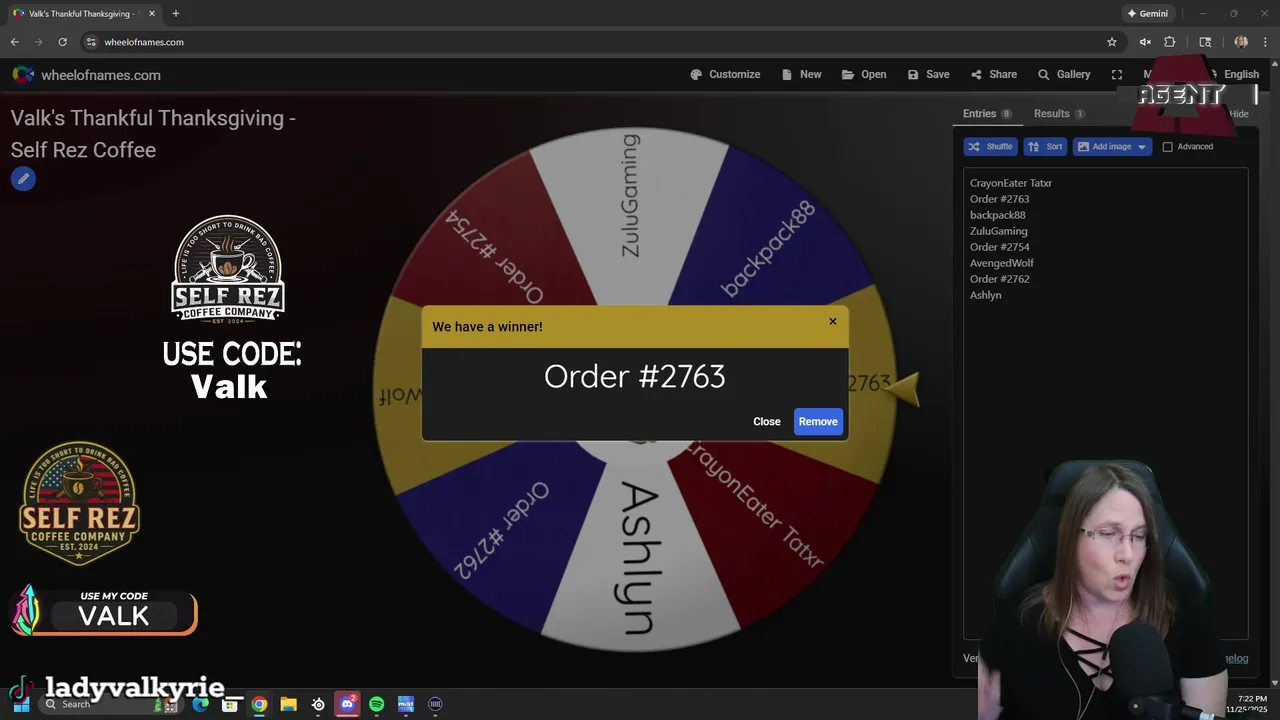Open Spotify from taskbar
This screenshot has width=1280, height=720.
coord(376,704)
